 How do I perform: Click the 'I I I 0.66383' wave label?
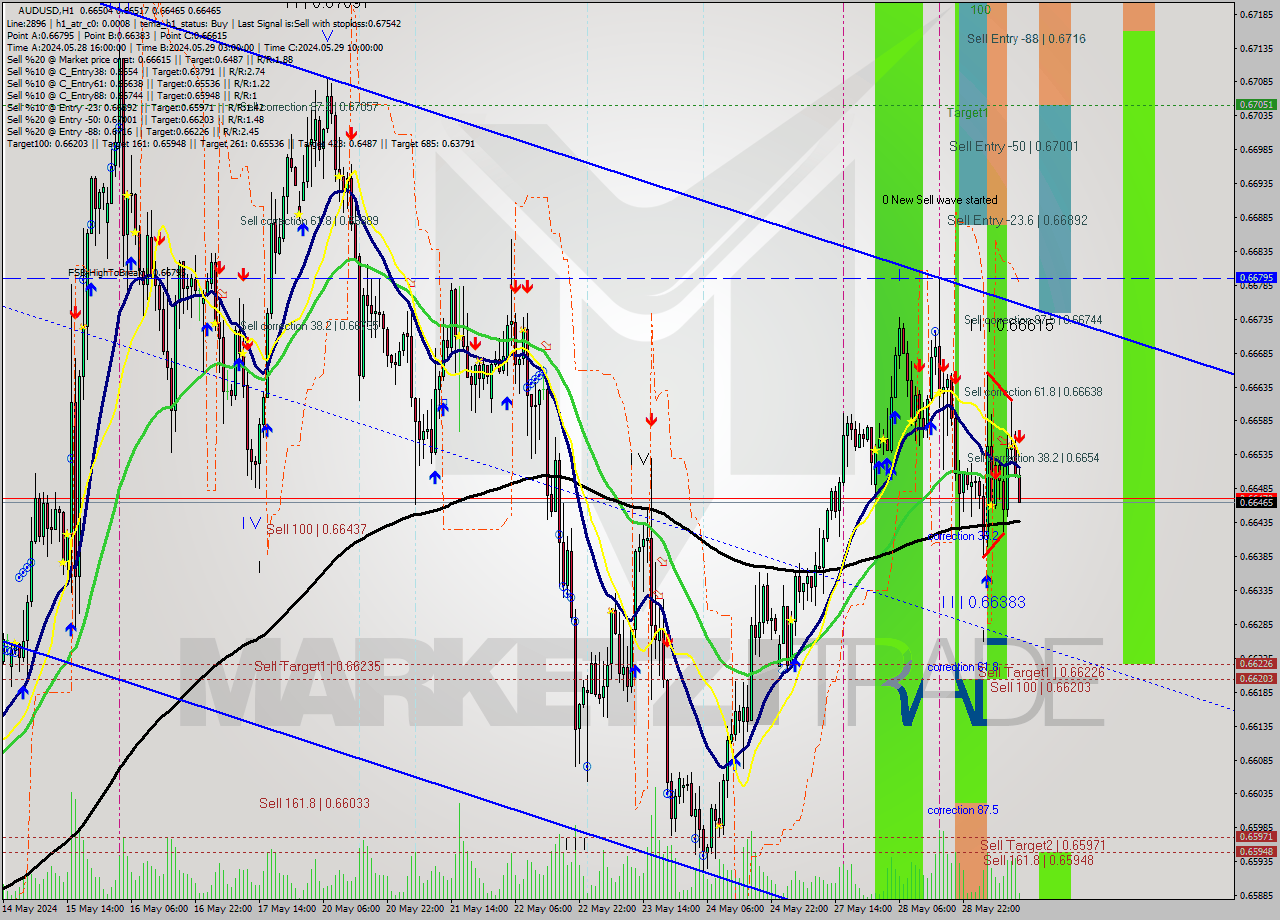[x=983, y=602]
